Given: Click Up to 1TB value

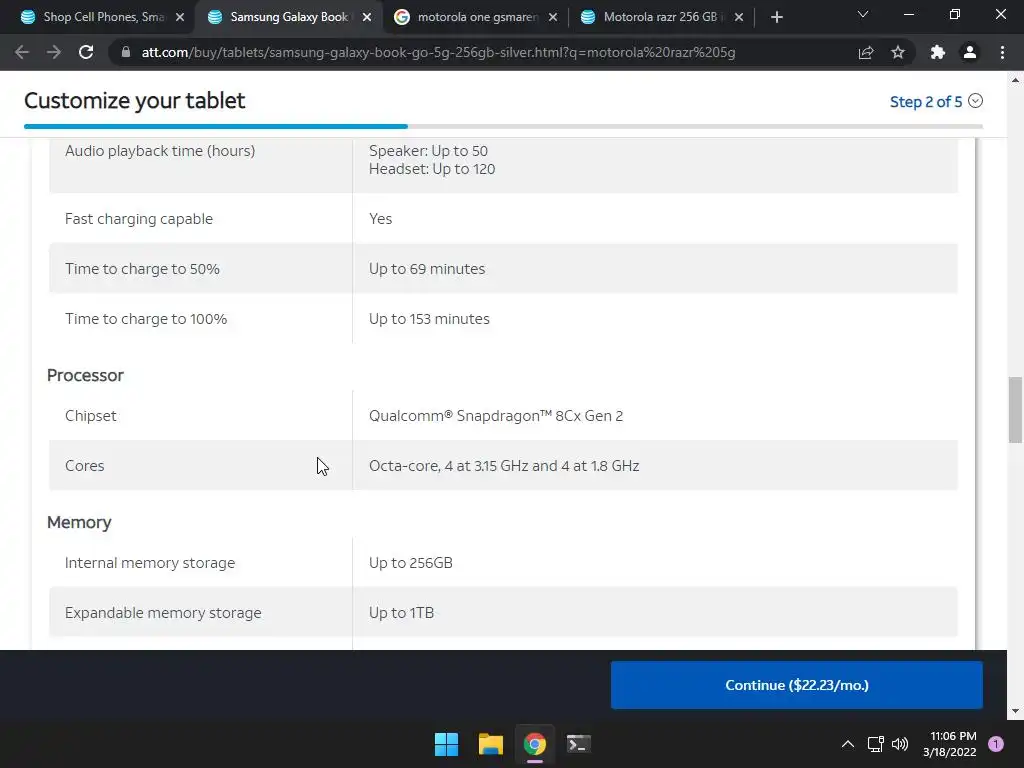Looking at the screenshot, I should click(x=402, y=613).
